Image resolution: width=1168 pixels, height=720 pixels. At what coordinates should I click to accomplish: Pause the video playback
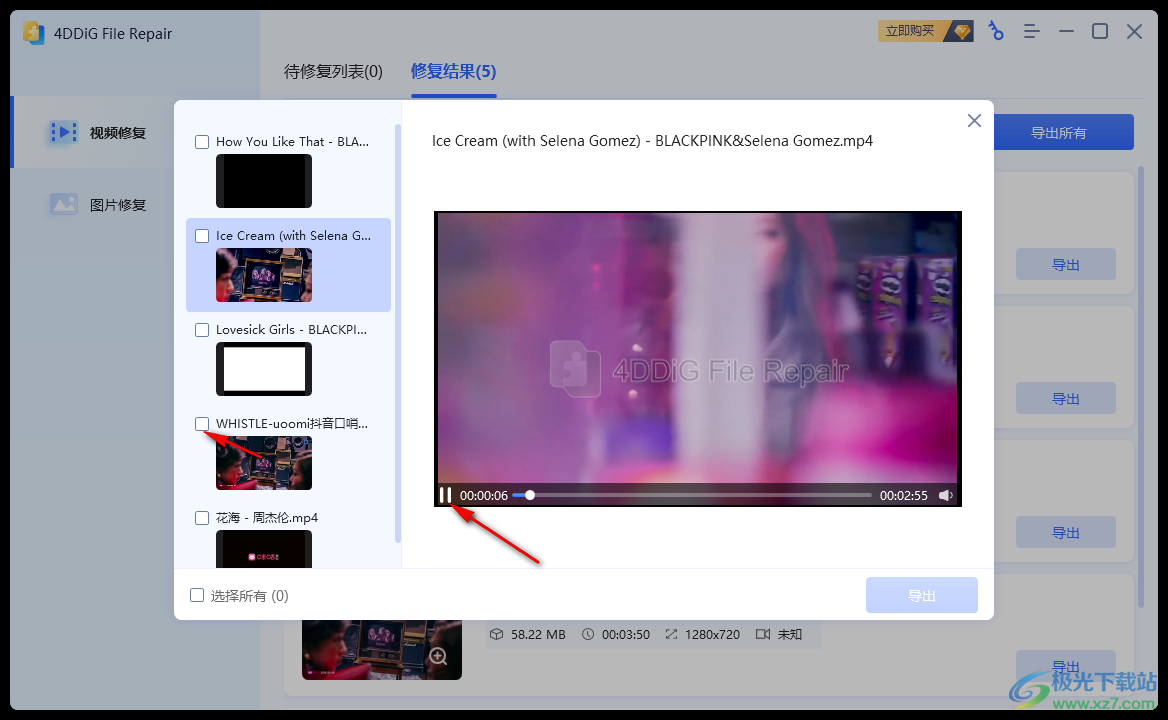[x=445, y=495]
